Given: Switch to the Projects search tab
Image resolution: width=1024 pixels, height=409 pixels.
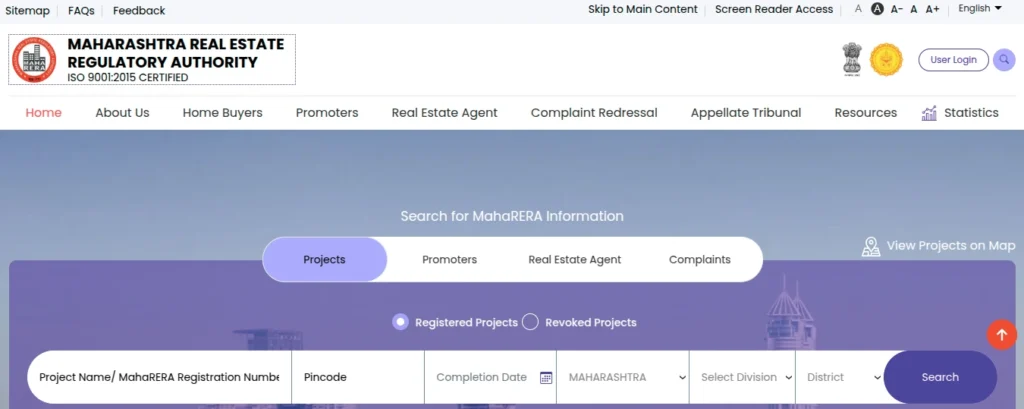Looking at the screenshot, I should coord(325,259).
